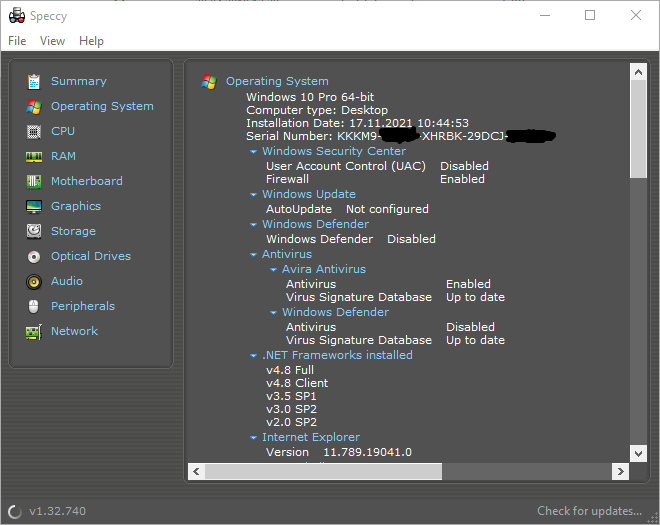Click the Operating System heading link

click(277, 81)
